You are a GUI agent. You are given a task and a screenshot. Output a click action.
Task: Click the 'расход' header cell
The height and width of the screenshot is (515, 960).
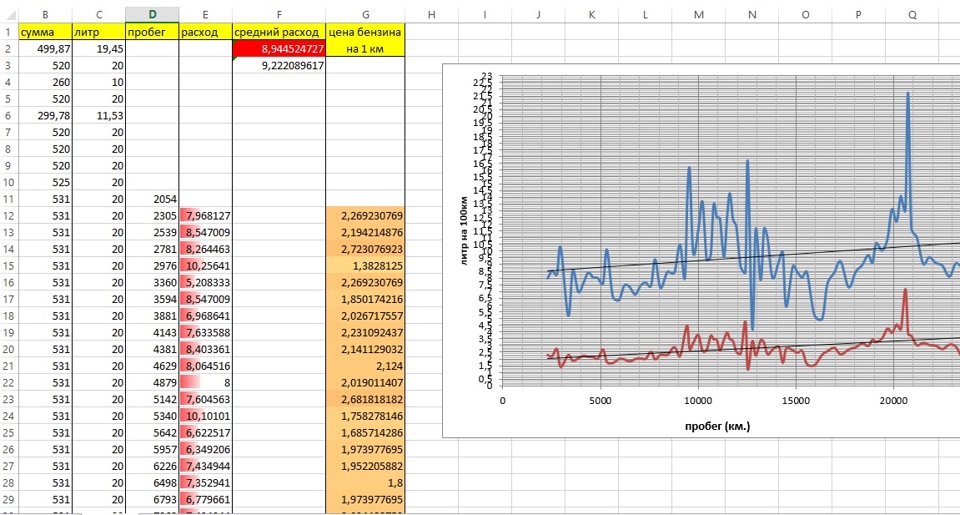click(205, 32)
